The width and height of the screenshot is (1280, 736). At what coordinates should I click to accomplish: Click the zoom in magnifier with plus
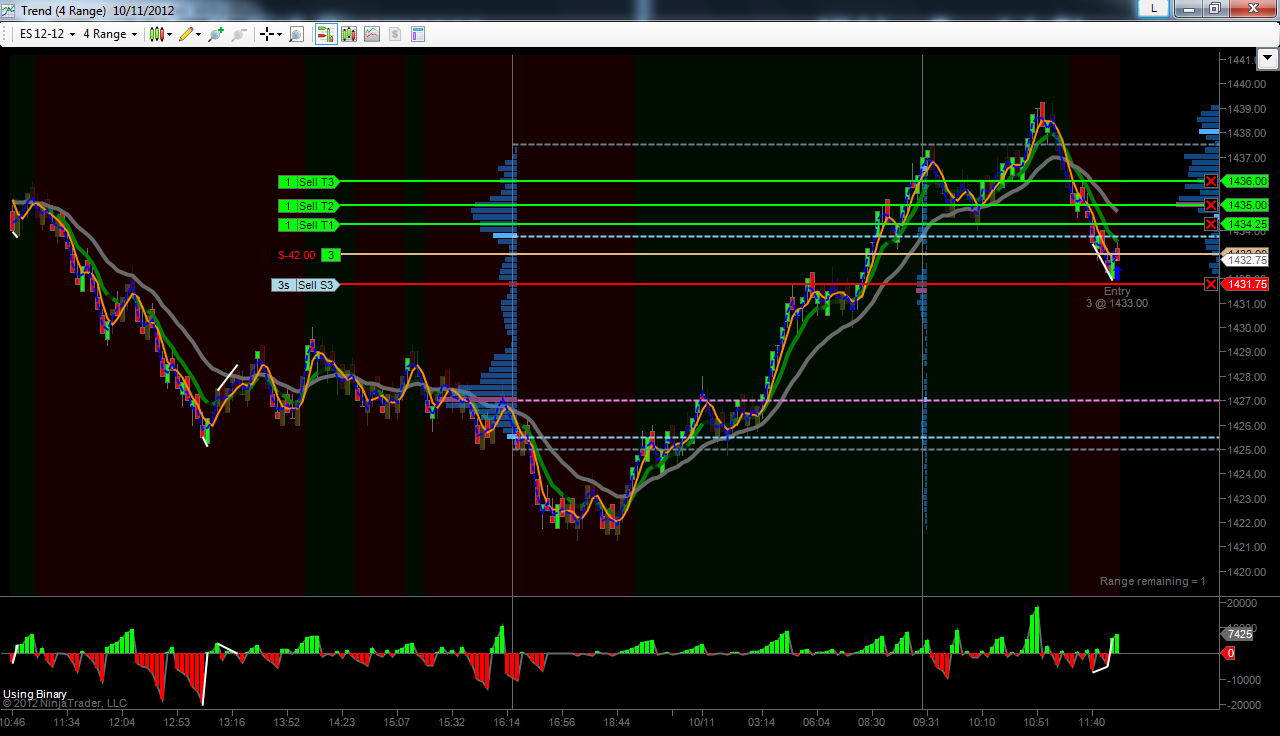point(215,34)
